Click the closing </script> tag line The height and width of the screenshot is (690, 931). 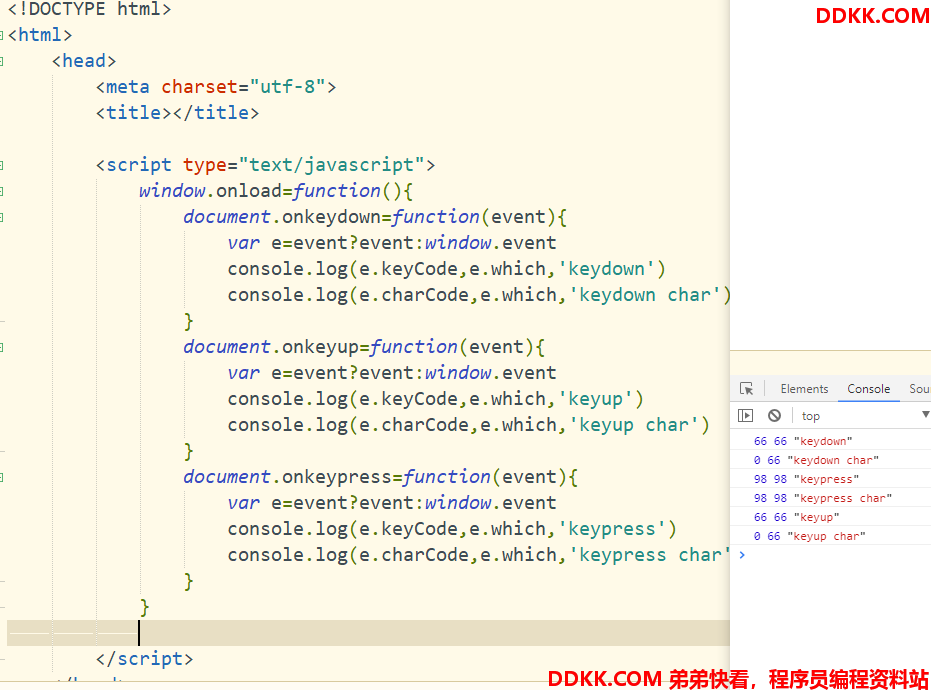144,659
